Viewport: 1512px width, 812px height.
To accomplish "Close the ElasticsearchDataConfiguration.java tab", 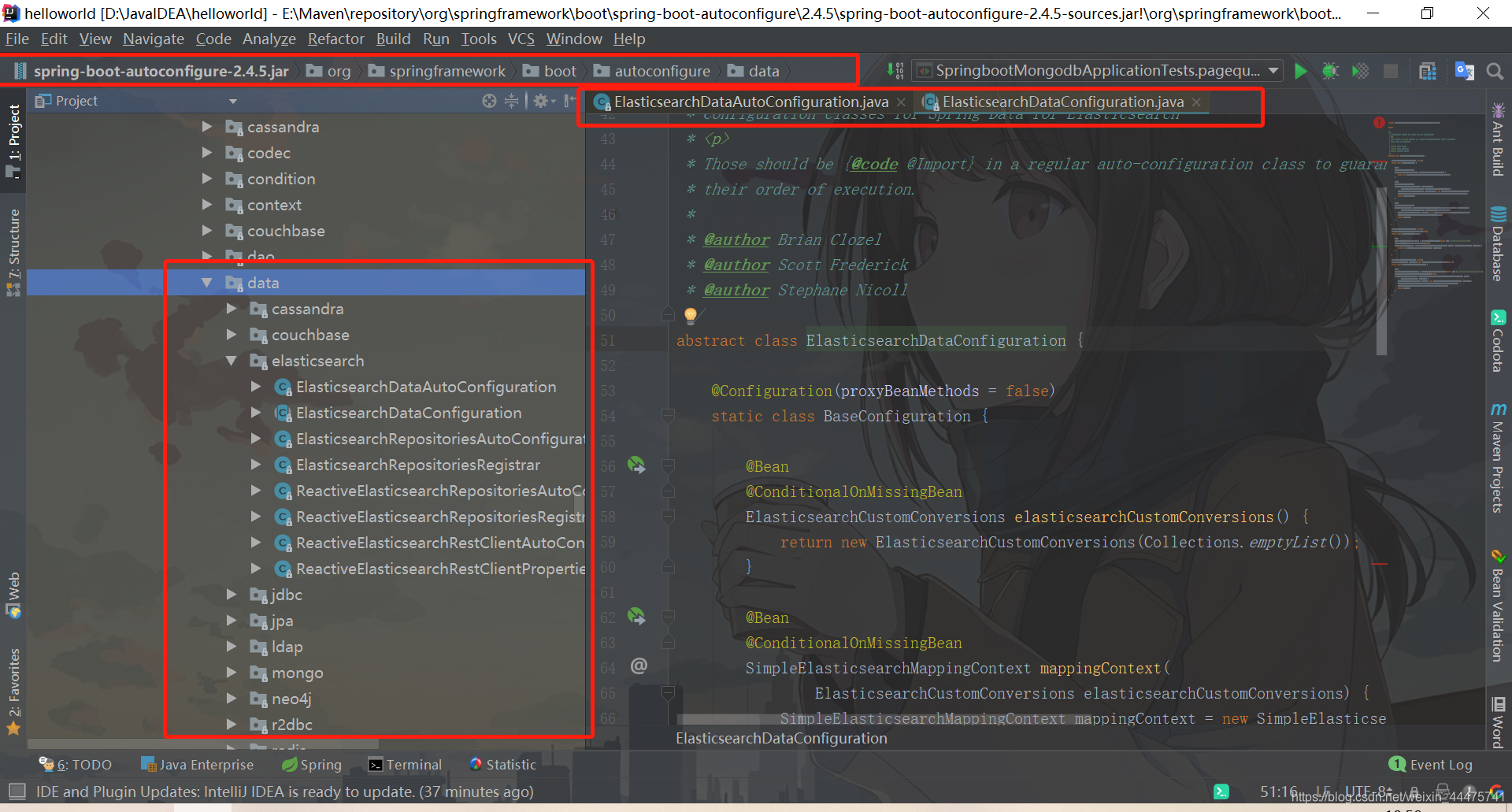I will (x=1196, y=102).
